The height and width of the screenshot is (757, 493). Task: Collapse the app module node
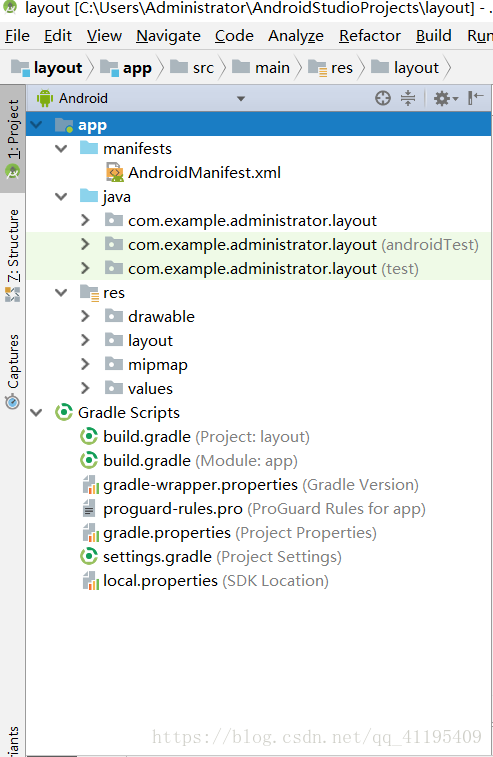36,125
